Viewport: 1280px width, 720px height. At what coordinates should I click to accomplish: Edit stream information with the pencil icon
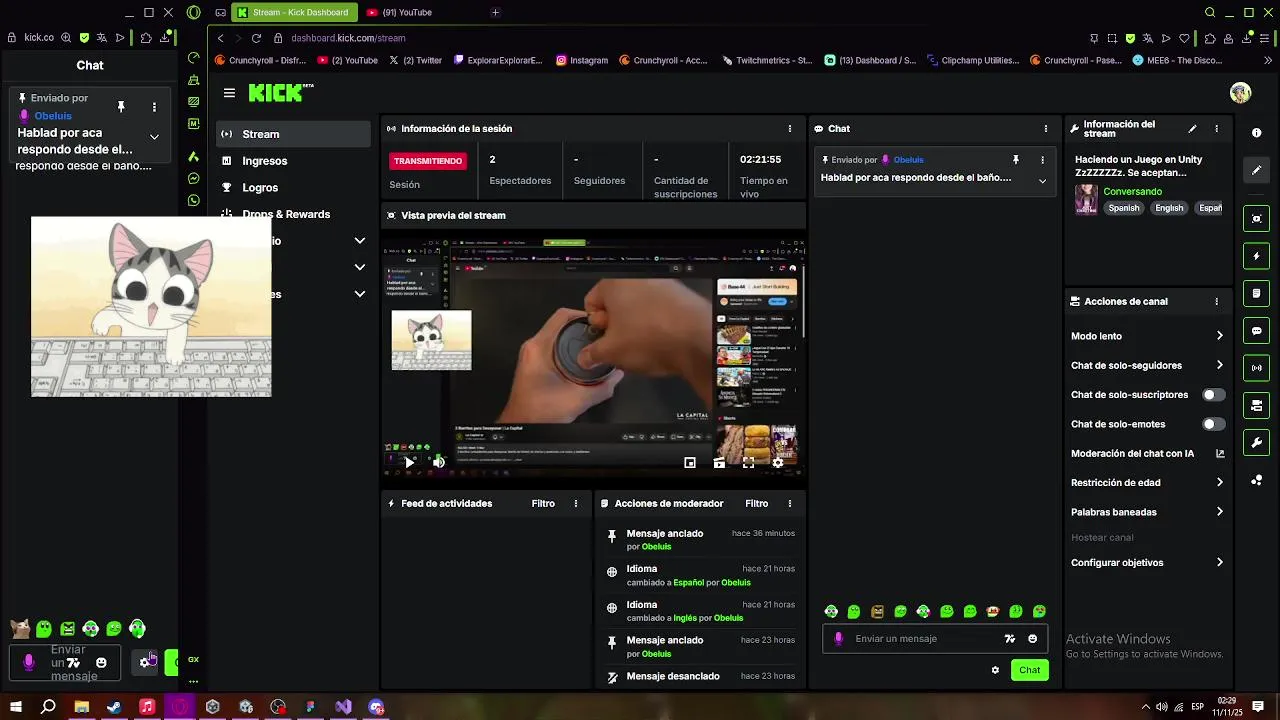(x=1192, y=129)
